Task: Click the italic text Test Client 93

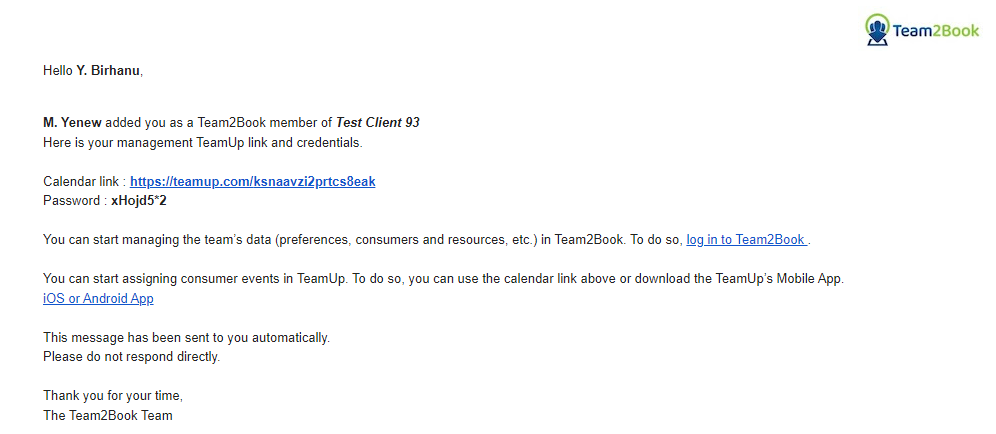Action: click(x=378, y=123)
